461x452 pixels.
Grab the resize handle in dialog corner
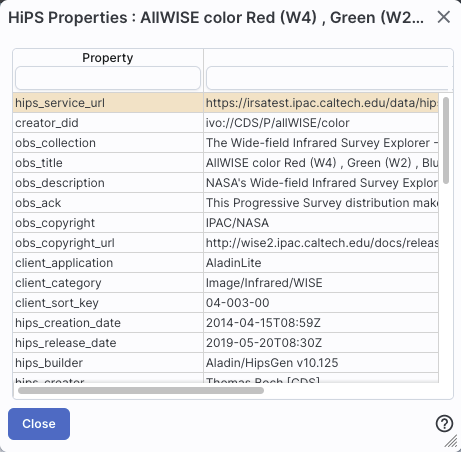point(452,441)
